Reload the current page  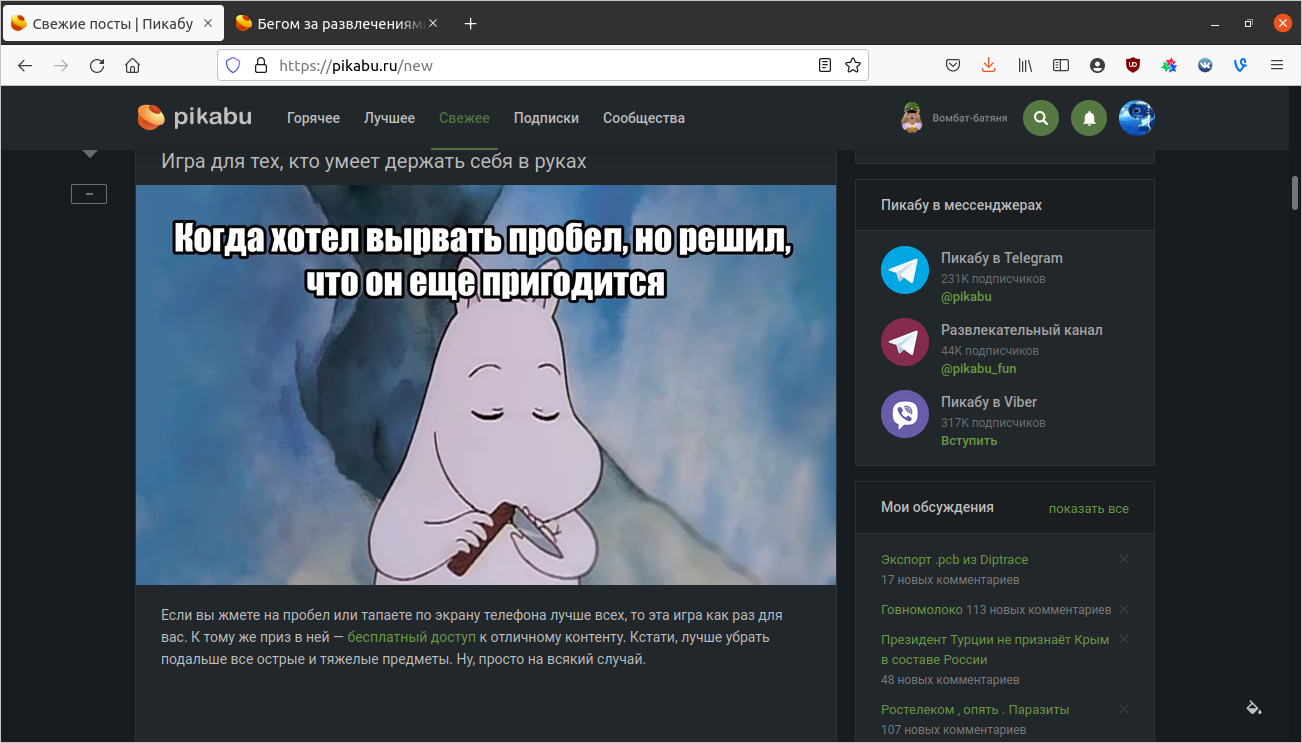pyautogui.click(x=97, y=65)
